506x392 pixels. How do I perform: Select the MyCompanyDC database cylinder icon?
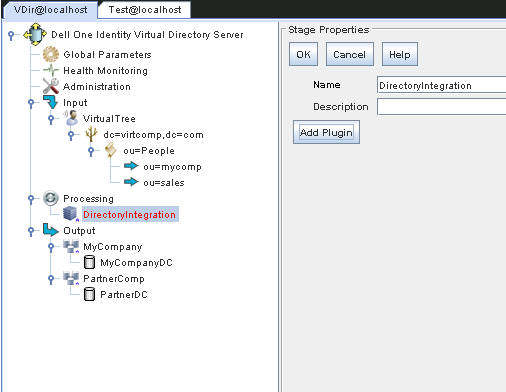pos(89,262)
